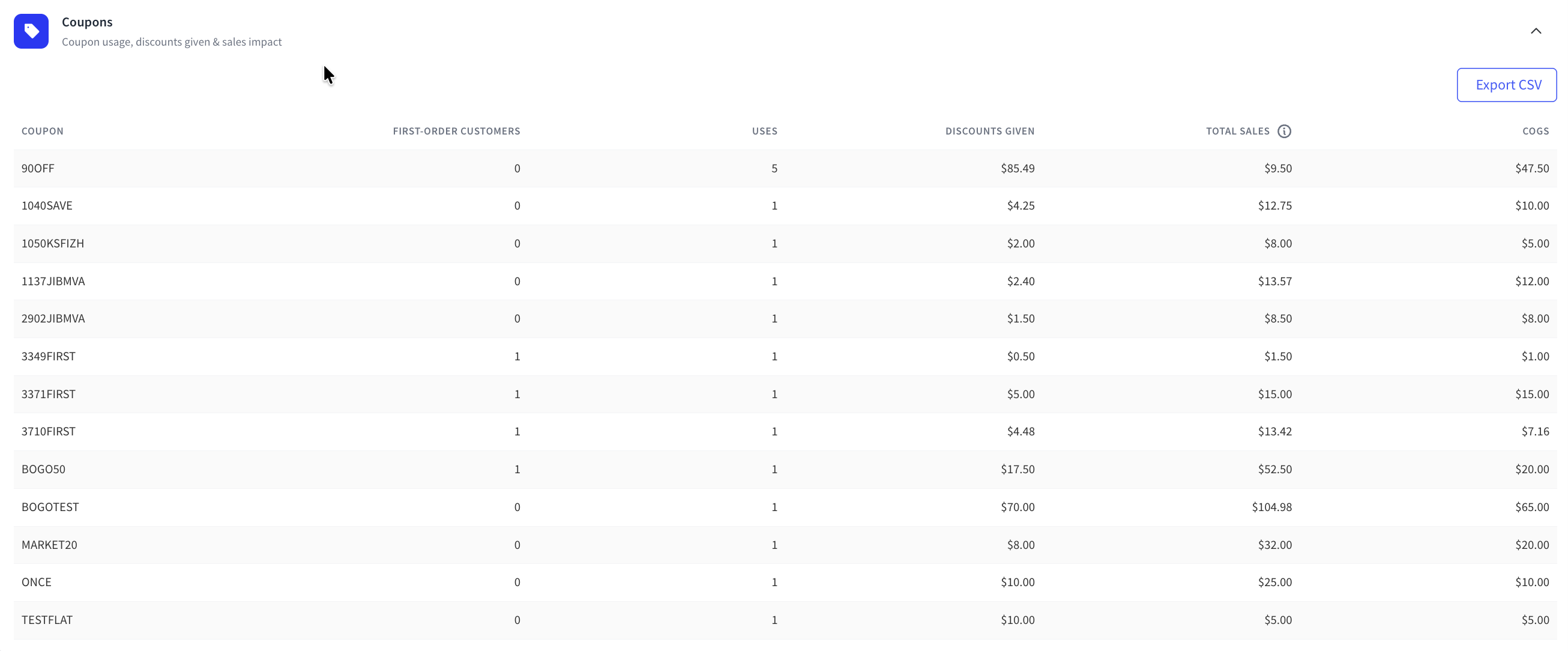
Task: Sort by the Total Sales header
Action: point(1237,131)
